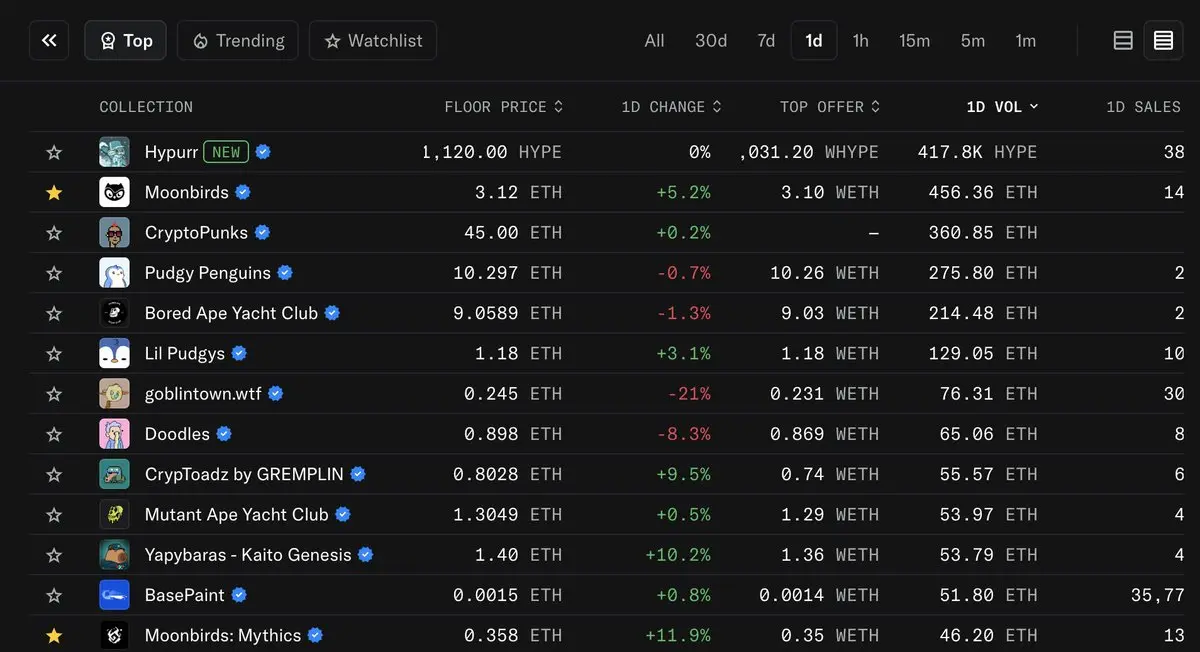Image resolution: width=1200 pixels, height=652 pixels.
Task: Click verified badge next to CryptoPunks
Action: [262, 233]
